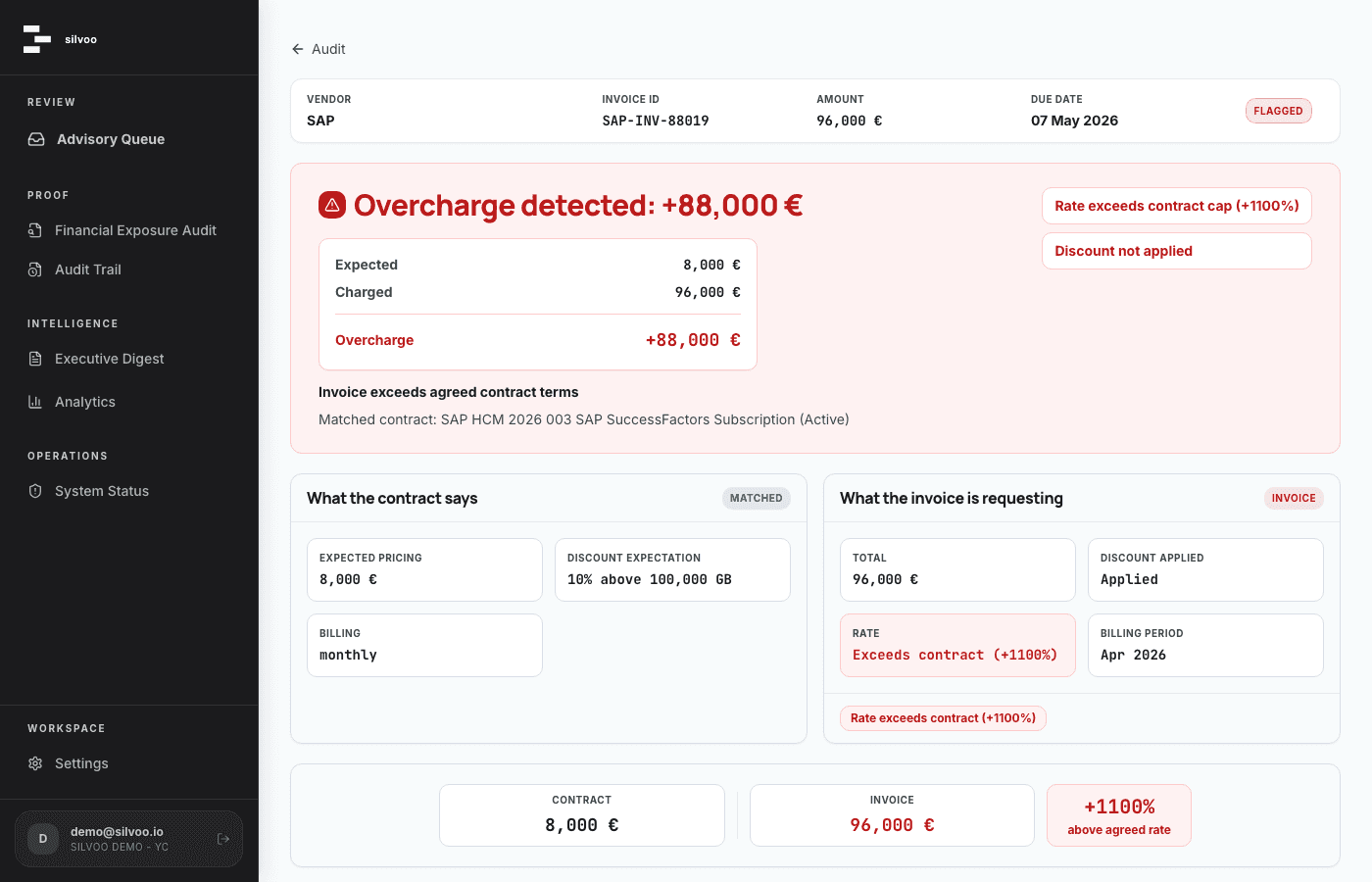
Task: Click 'Invoice exceeds agreed contract terms' text
Action: pyautogui.click(x=449, y=392)
